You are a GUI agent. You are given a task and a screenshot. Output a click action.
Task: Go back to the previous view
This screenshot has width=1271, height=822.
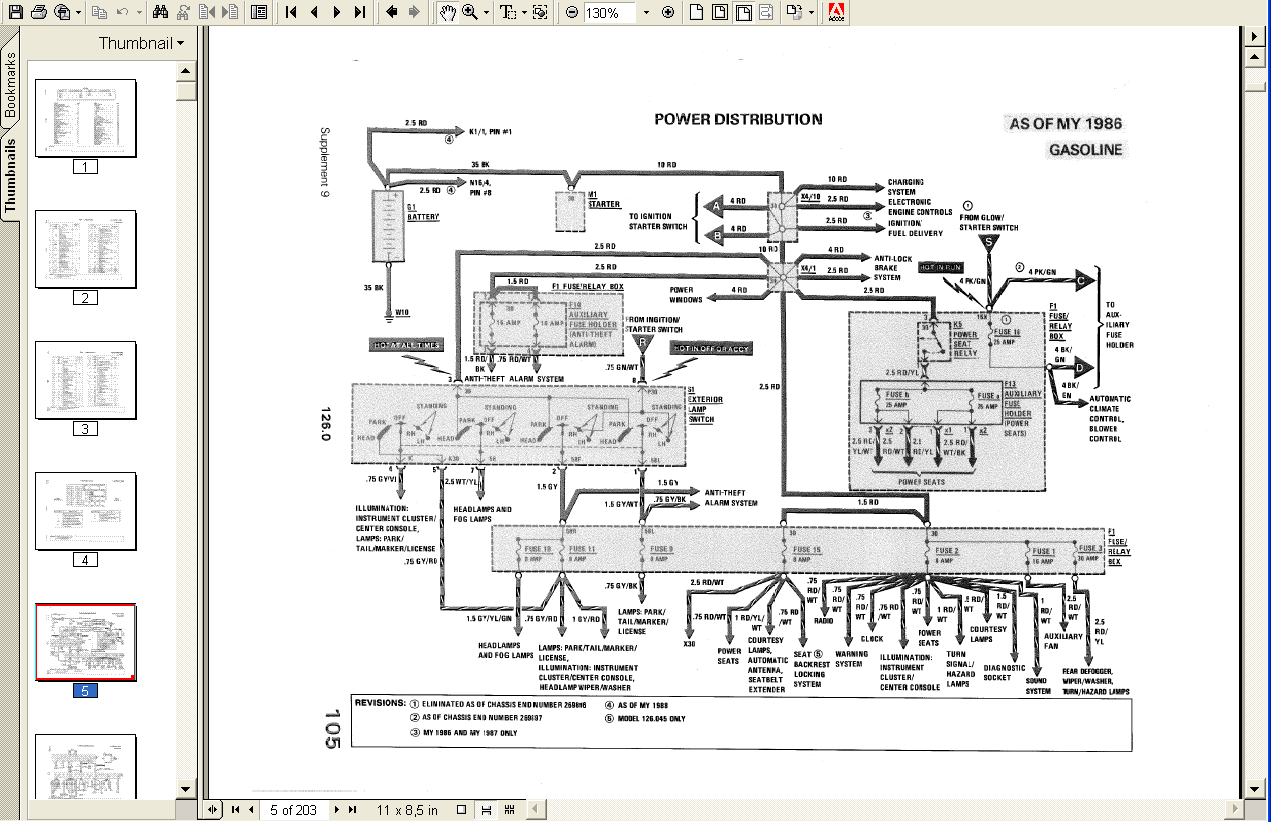[x=390, y=12]
